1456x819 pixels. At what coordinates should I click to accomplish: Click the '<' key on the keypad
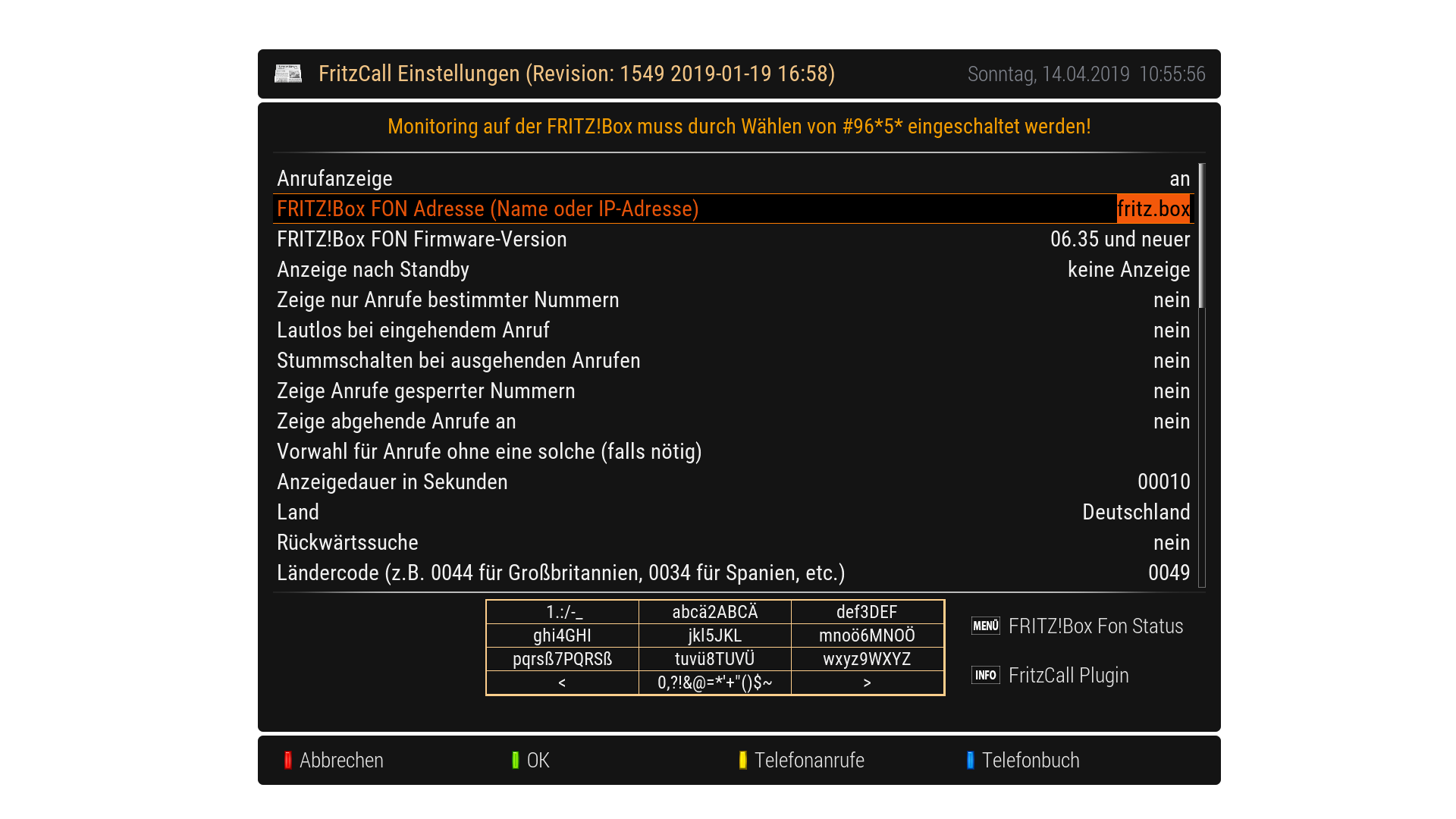[x=562, y=682]
